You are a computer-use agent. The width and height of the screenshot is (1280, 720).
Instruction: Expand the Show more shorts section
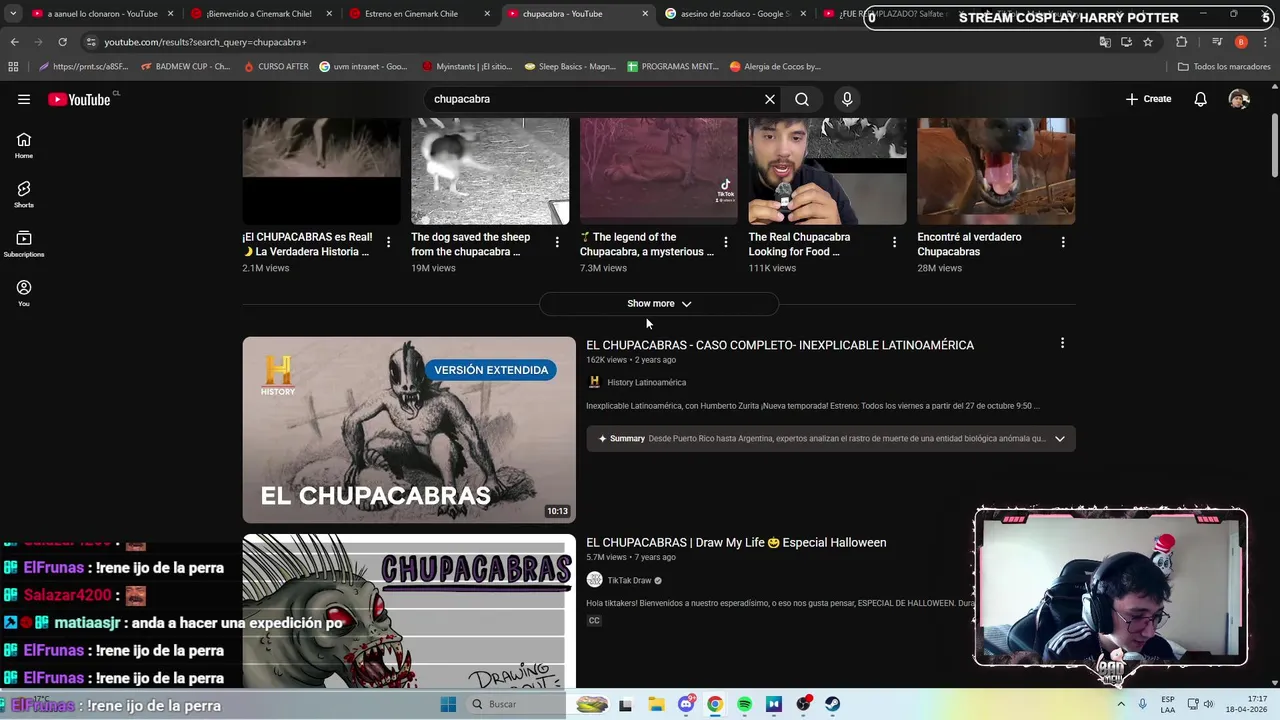[x=659, y=303]
